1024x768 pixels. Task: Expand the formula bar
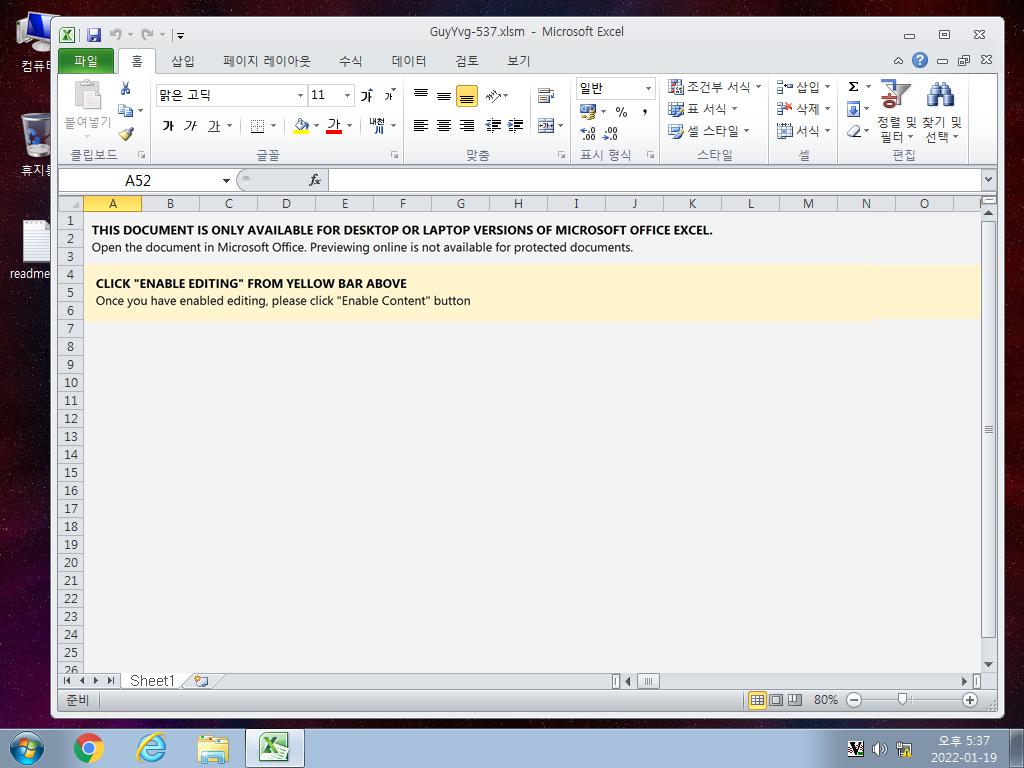[x=988, y=179]
